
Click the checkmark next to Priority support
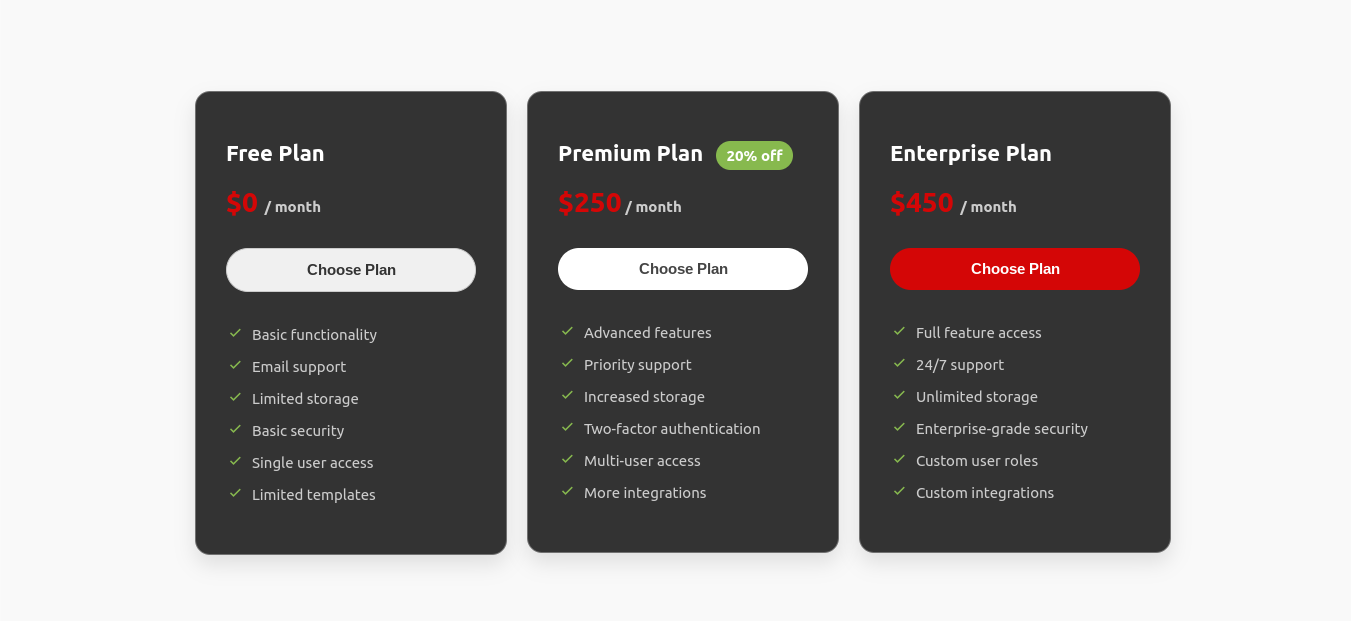coord(568,364)
